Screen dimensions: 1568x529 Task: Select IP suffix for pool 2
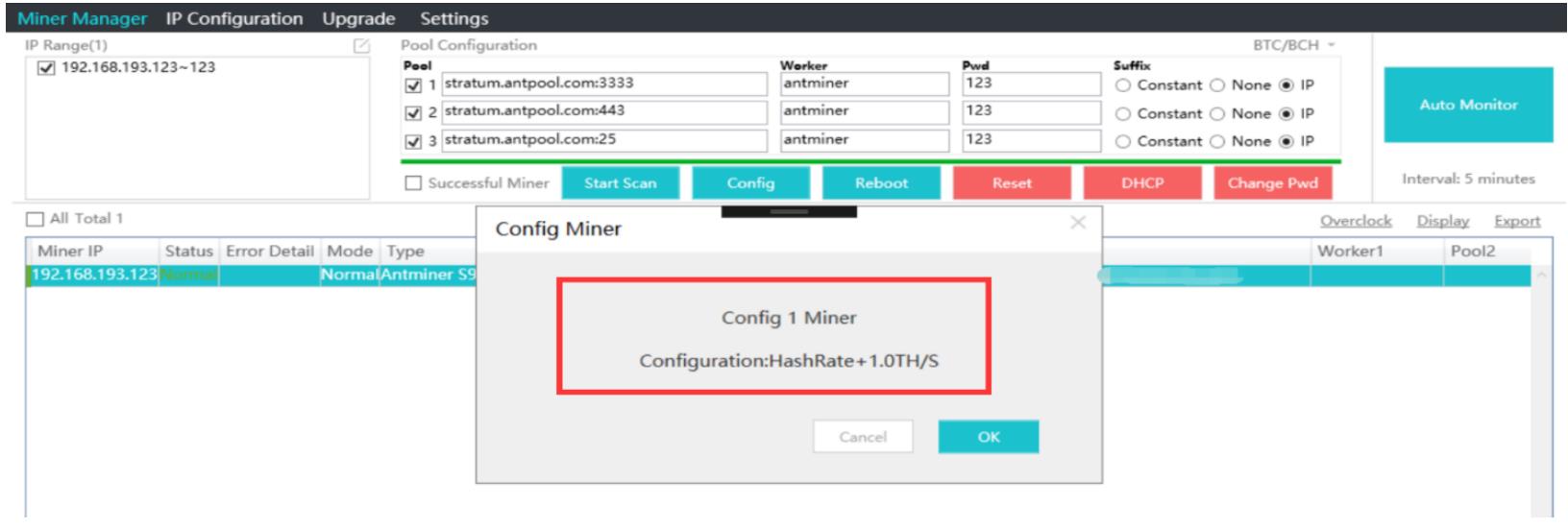(1286, 113)
